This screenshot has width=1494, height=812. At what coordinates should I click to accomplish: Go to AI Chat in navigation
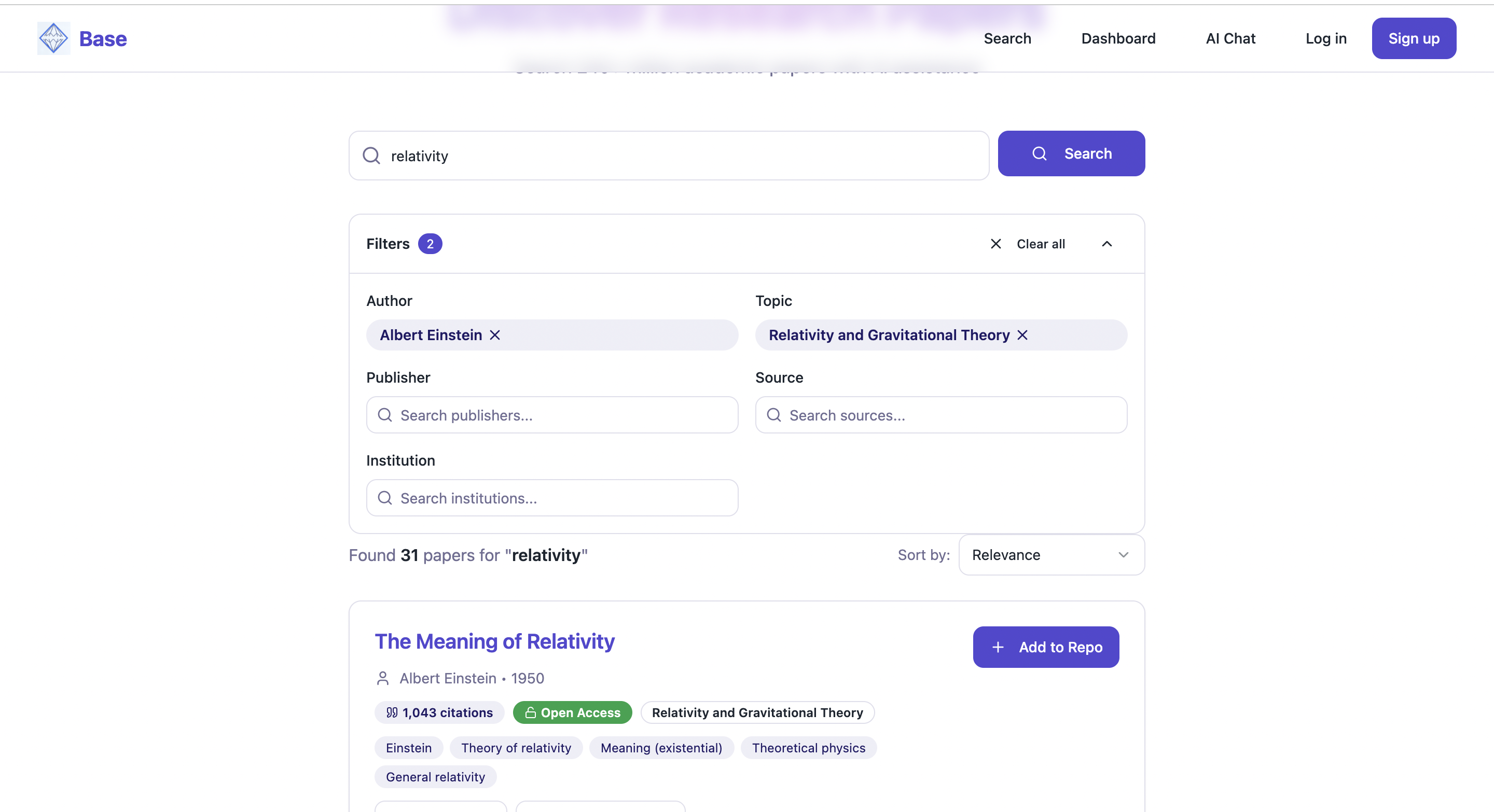(x=1230, y=38)
